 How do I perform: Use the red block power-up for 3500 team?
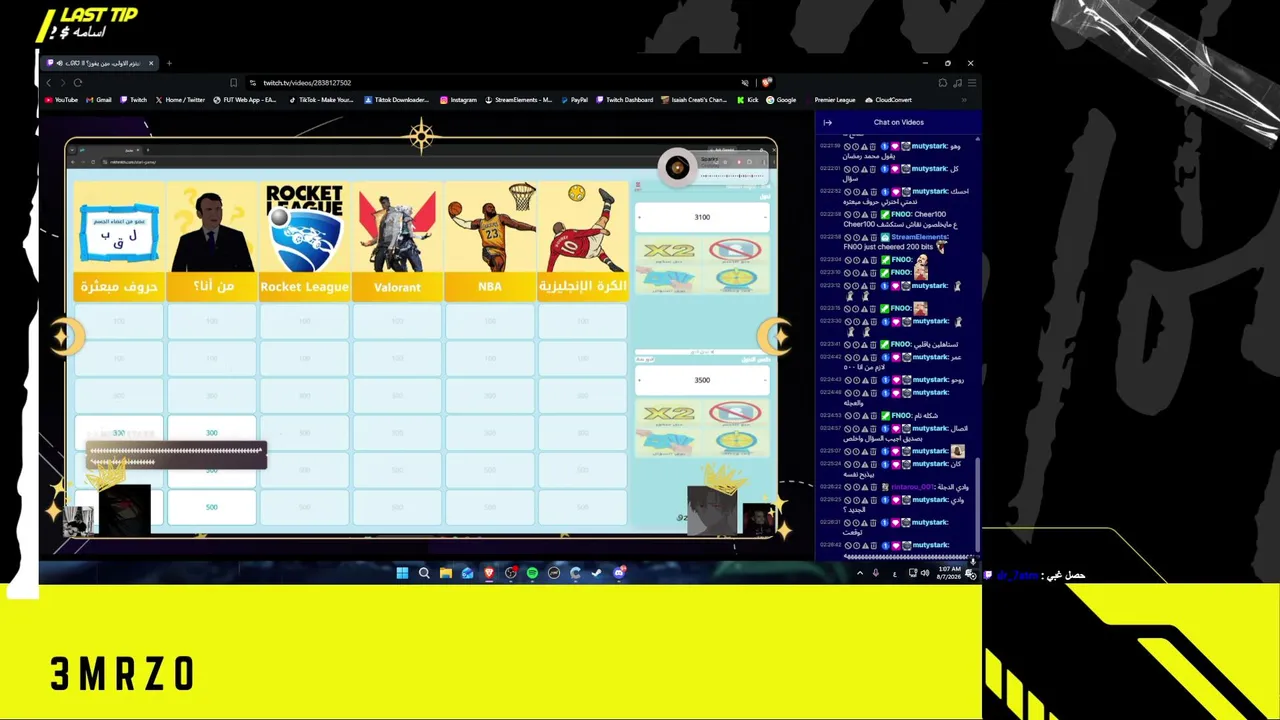click(735, 413)
